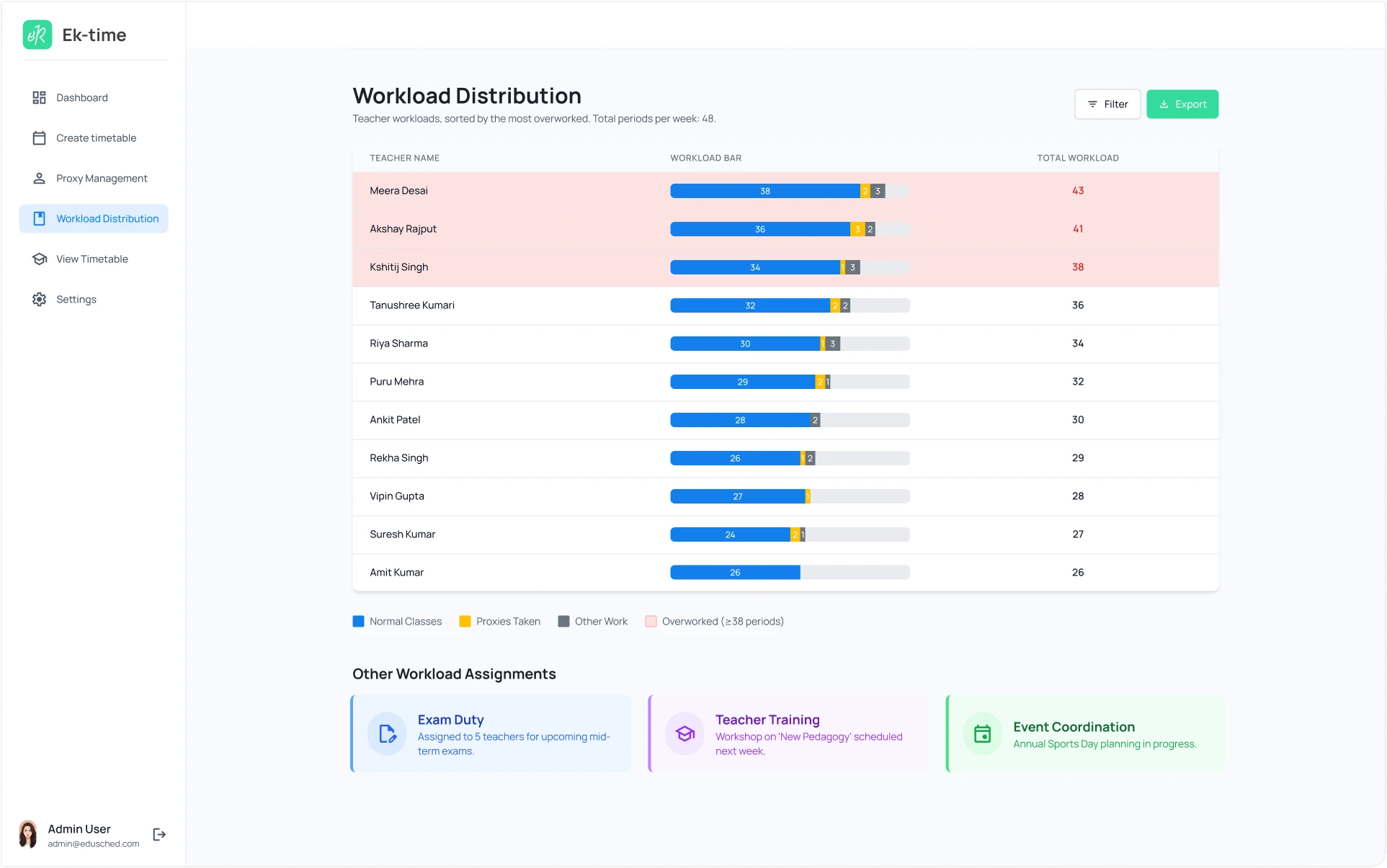Click the Filter button
The height and width of the screenshot is (868, 1387).
coord(1107,104)
